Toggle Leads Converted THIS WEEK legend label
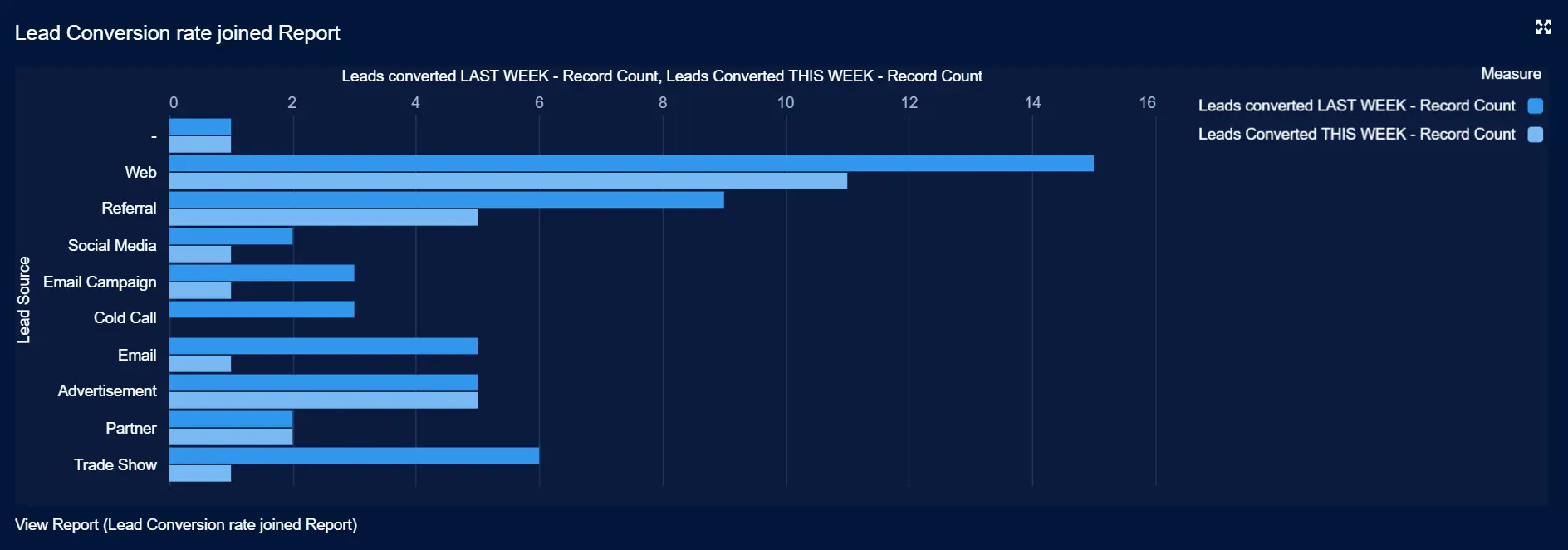The image size is (1568, 550). 1356,135
